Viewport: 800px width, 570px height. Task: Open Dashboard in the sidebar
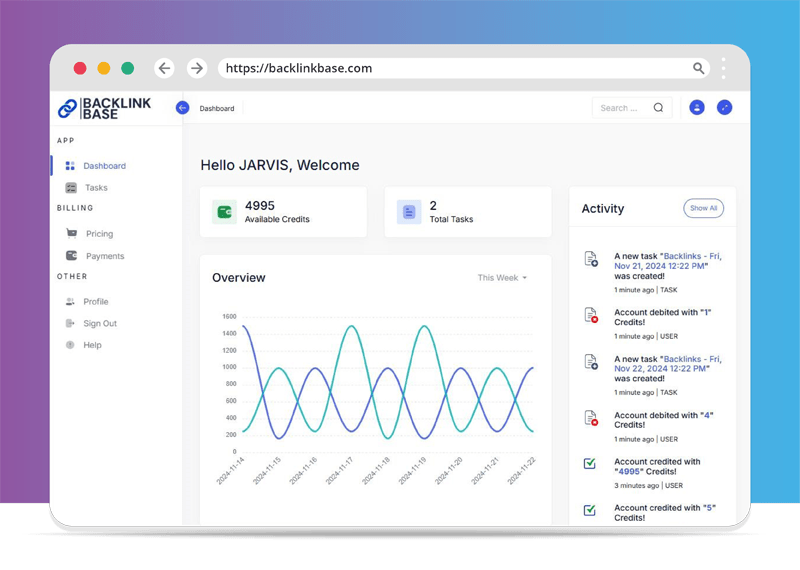104,166
